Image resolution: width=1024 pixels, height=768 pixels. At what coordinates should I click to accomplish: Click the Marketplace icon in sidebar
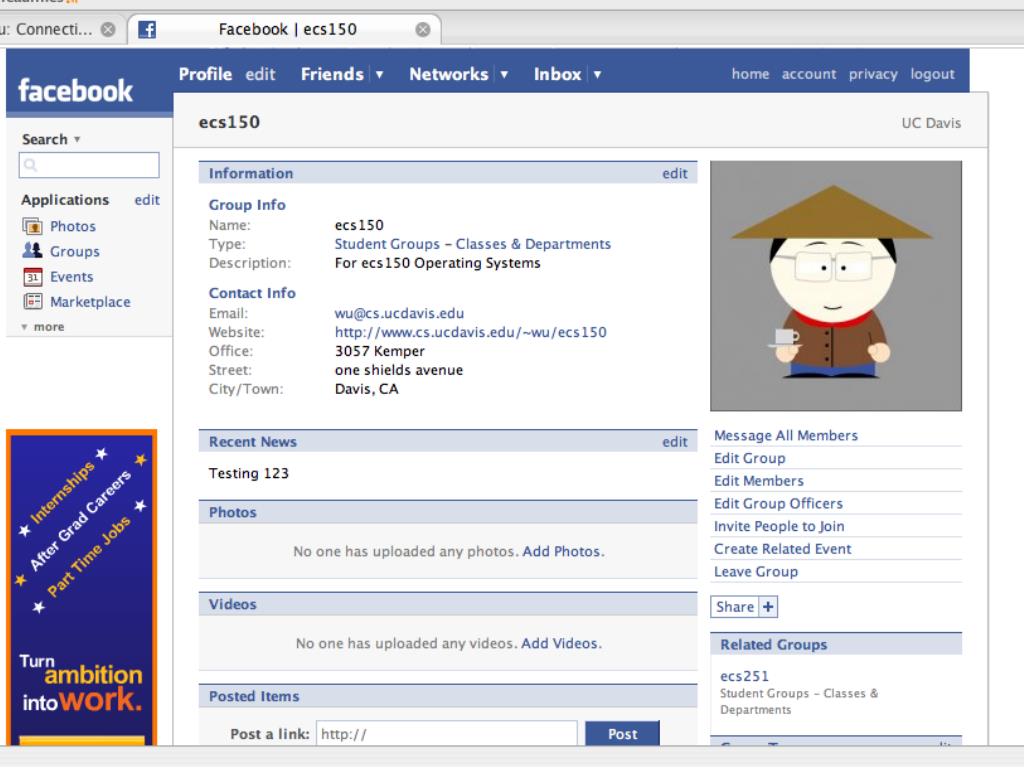33,302
